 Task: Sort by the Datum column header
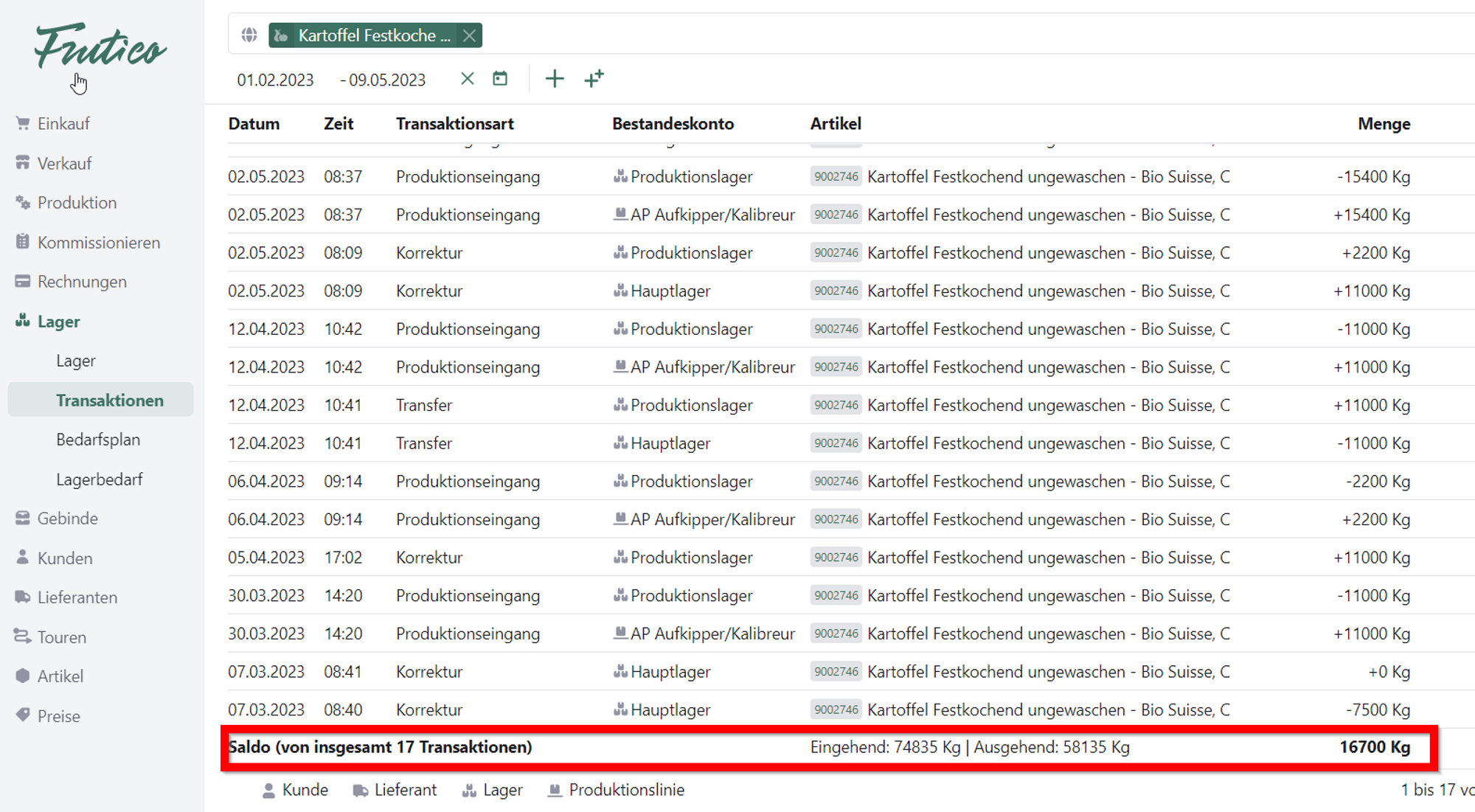(x=254, y=124)
